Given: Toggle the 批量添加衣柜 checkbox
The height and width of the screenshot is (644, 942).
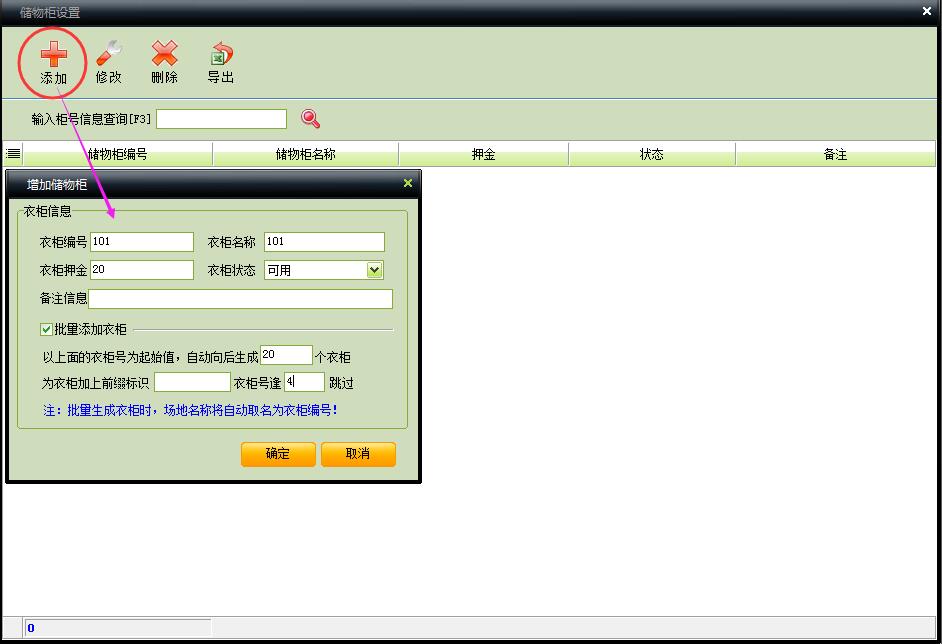Looking at the screenshot, I should pos(46,329).
